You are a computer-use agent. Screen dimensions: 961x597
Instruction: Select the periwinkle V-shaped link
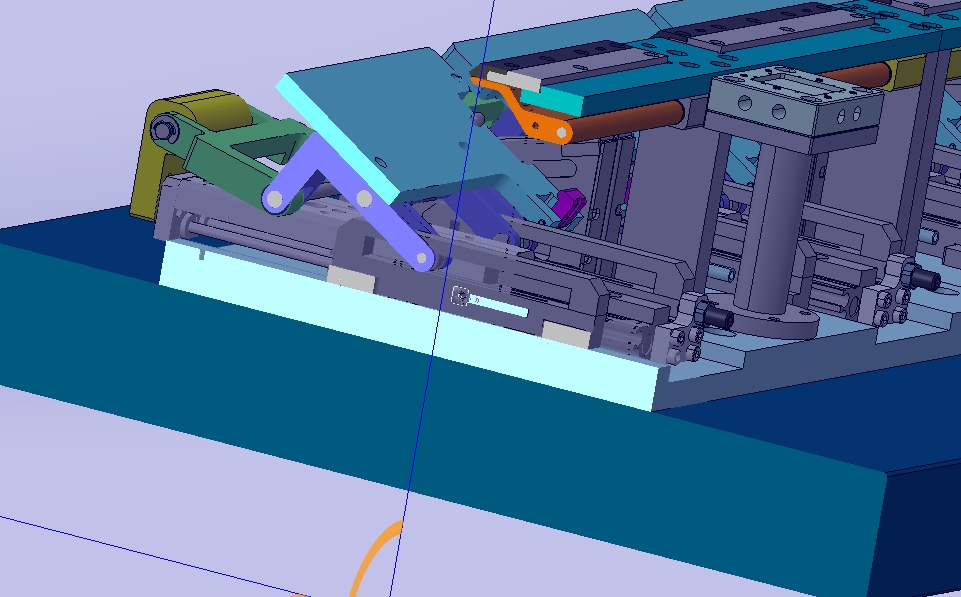click(351, 199)
